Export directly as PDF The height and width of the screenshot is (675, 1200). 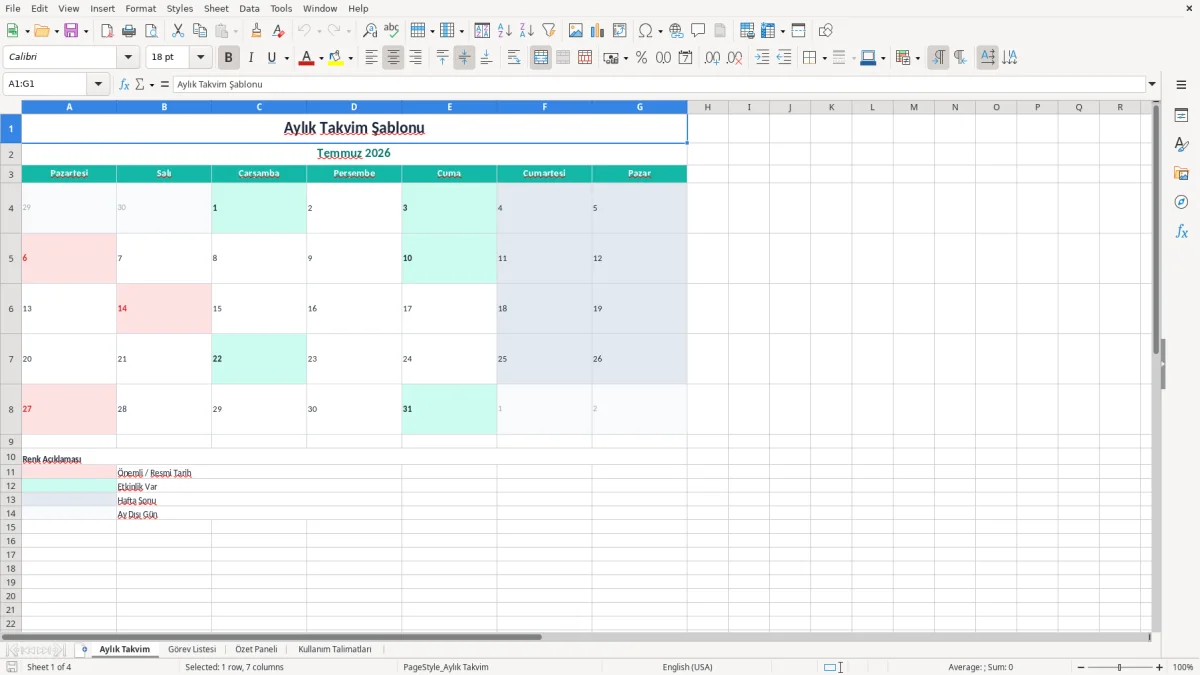(x=107, y=31)
